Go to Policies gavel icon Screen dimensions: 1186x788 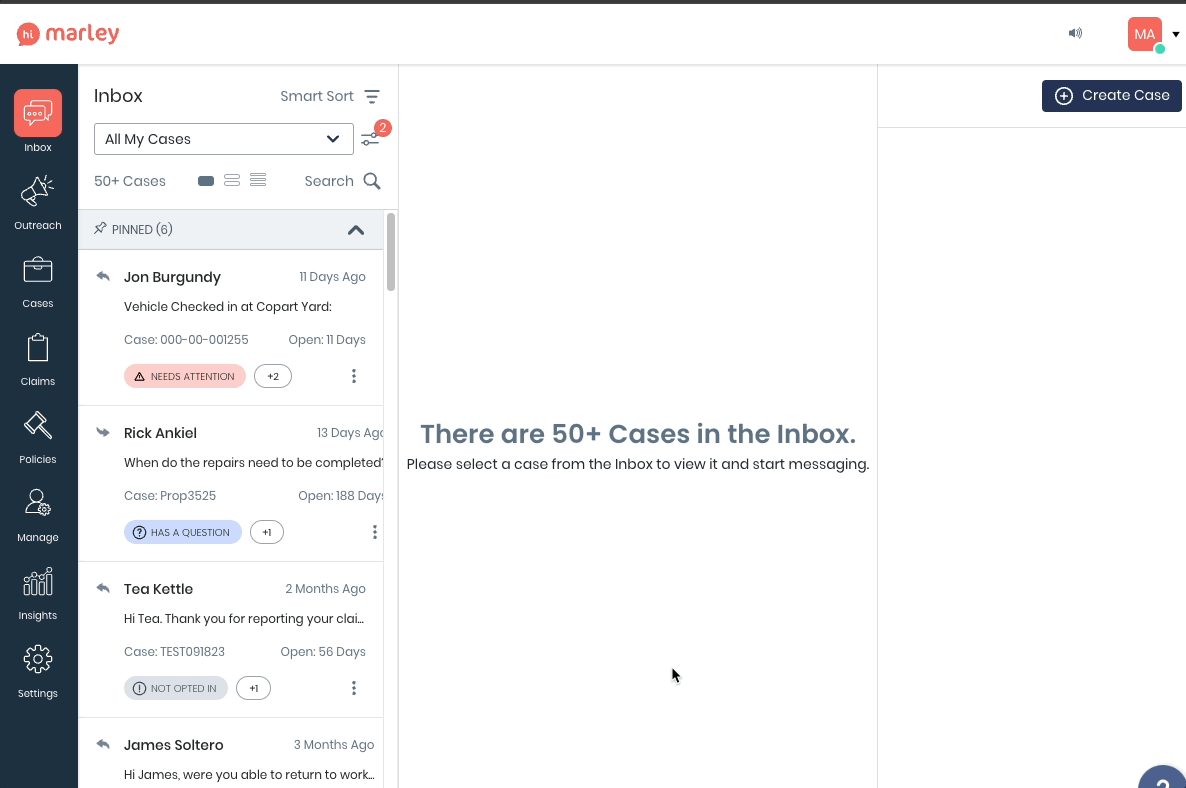click(38, 426)
